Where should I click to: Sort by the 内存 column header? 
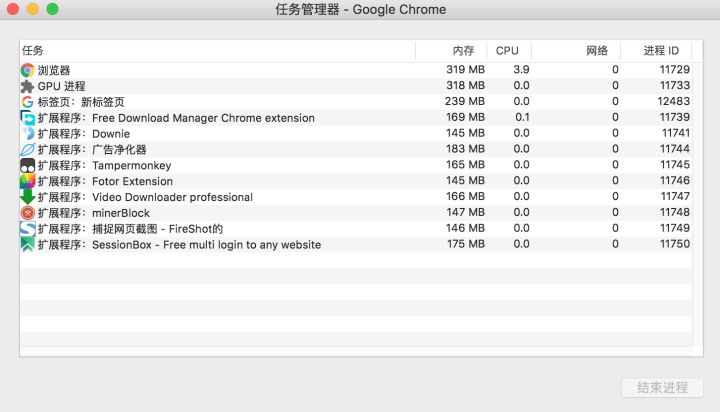click(x=451, y=51)
